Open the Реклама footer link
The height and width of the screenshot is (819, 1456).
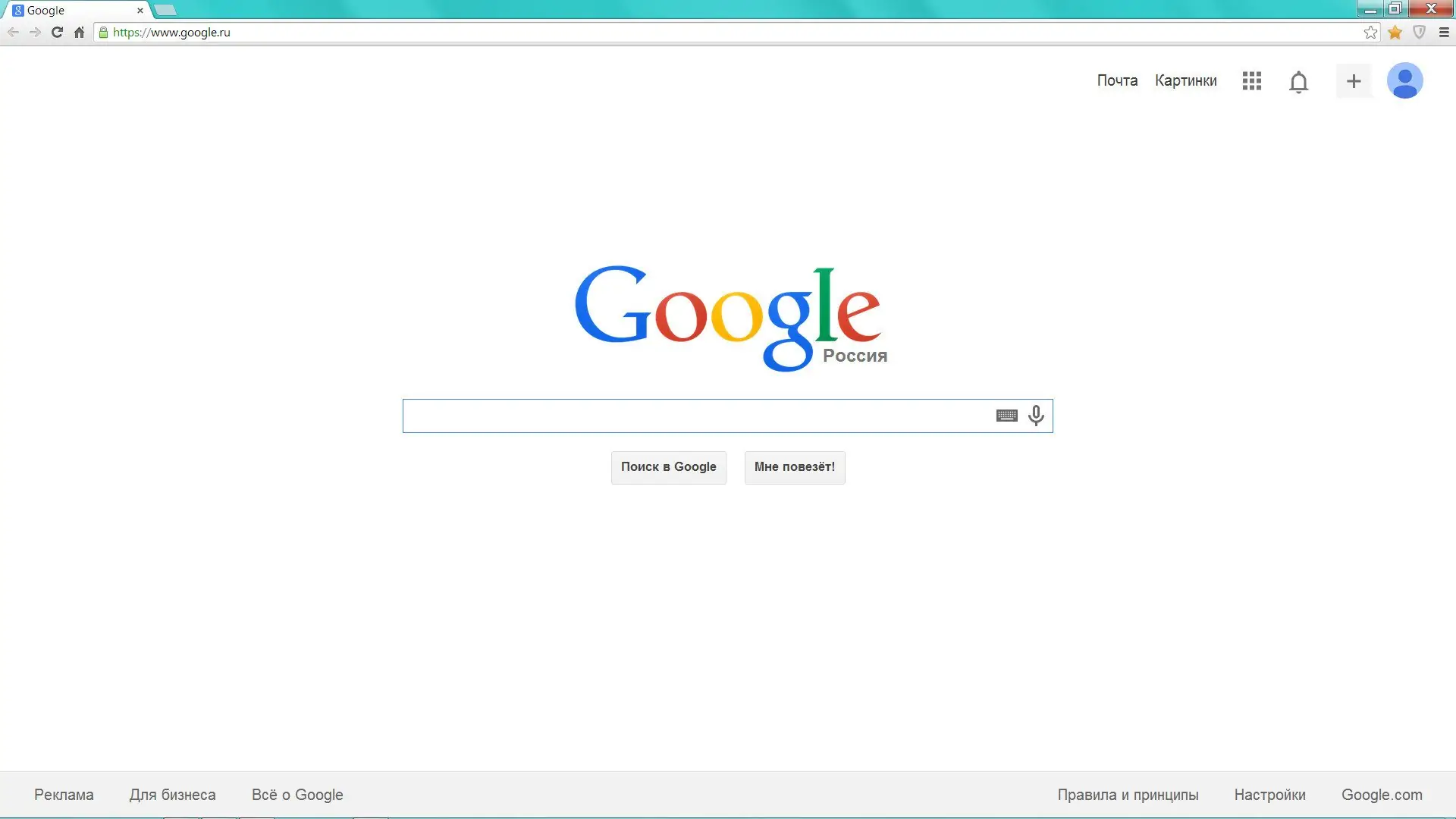tap(64, 795)
